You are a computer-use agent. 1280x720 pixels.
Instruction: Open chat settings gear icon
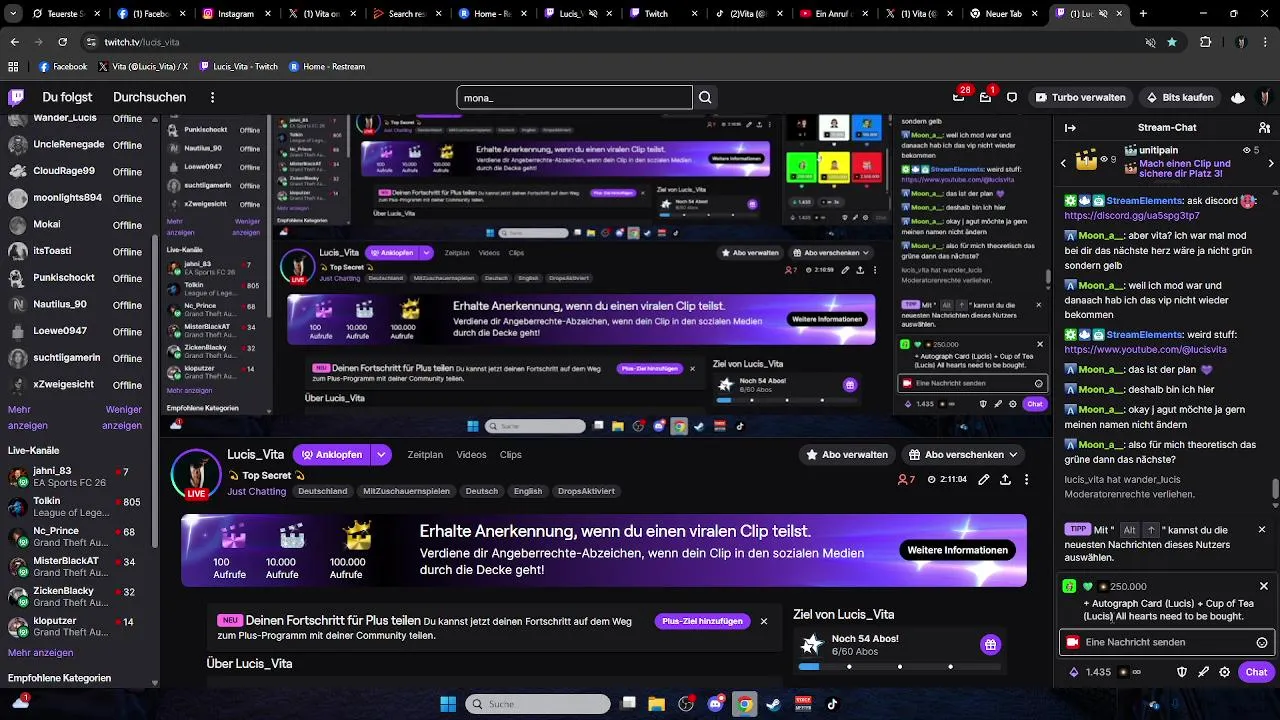[1224, 672]
